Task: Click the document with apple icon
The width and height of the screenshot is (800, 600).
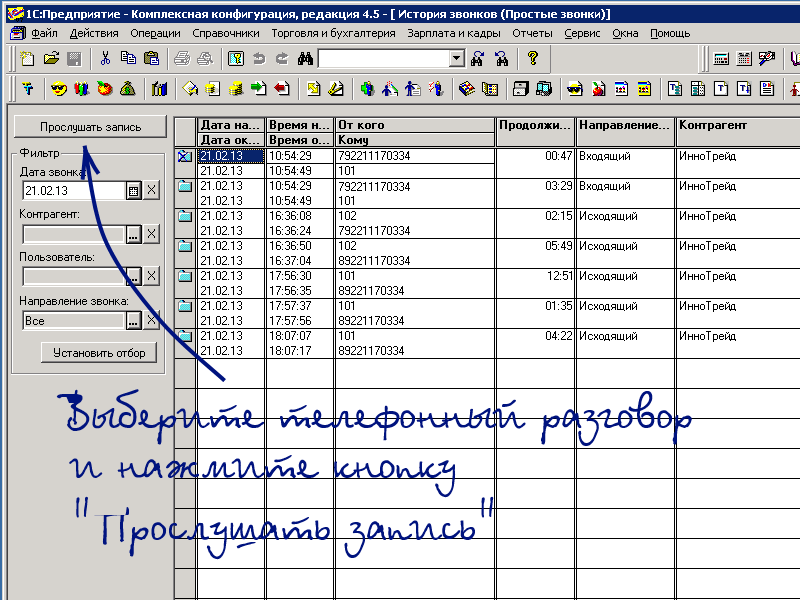Action: (x=598, y=89)
